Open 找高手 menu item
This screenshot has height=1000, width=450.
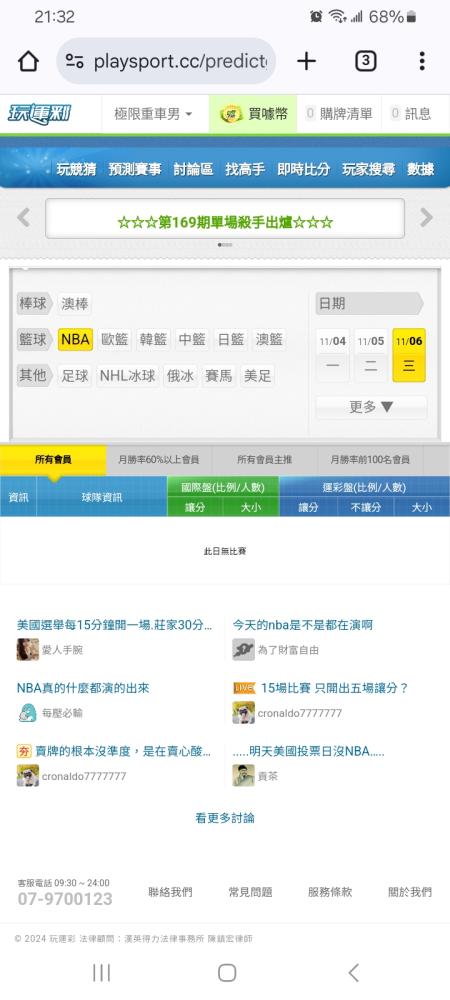click(245, 169)
